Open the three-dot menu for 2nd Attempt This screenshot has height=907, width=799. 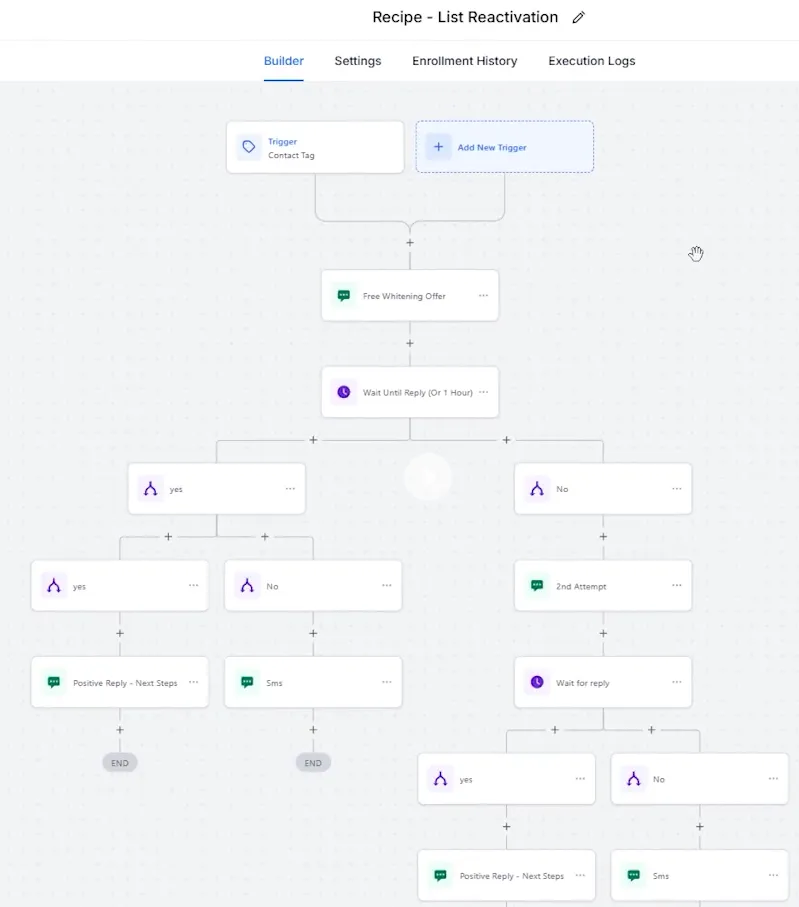point(677,585)
